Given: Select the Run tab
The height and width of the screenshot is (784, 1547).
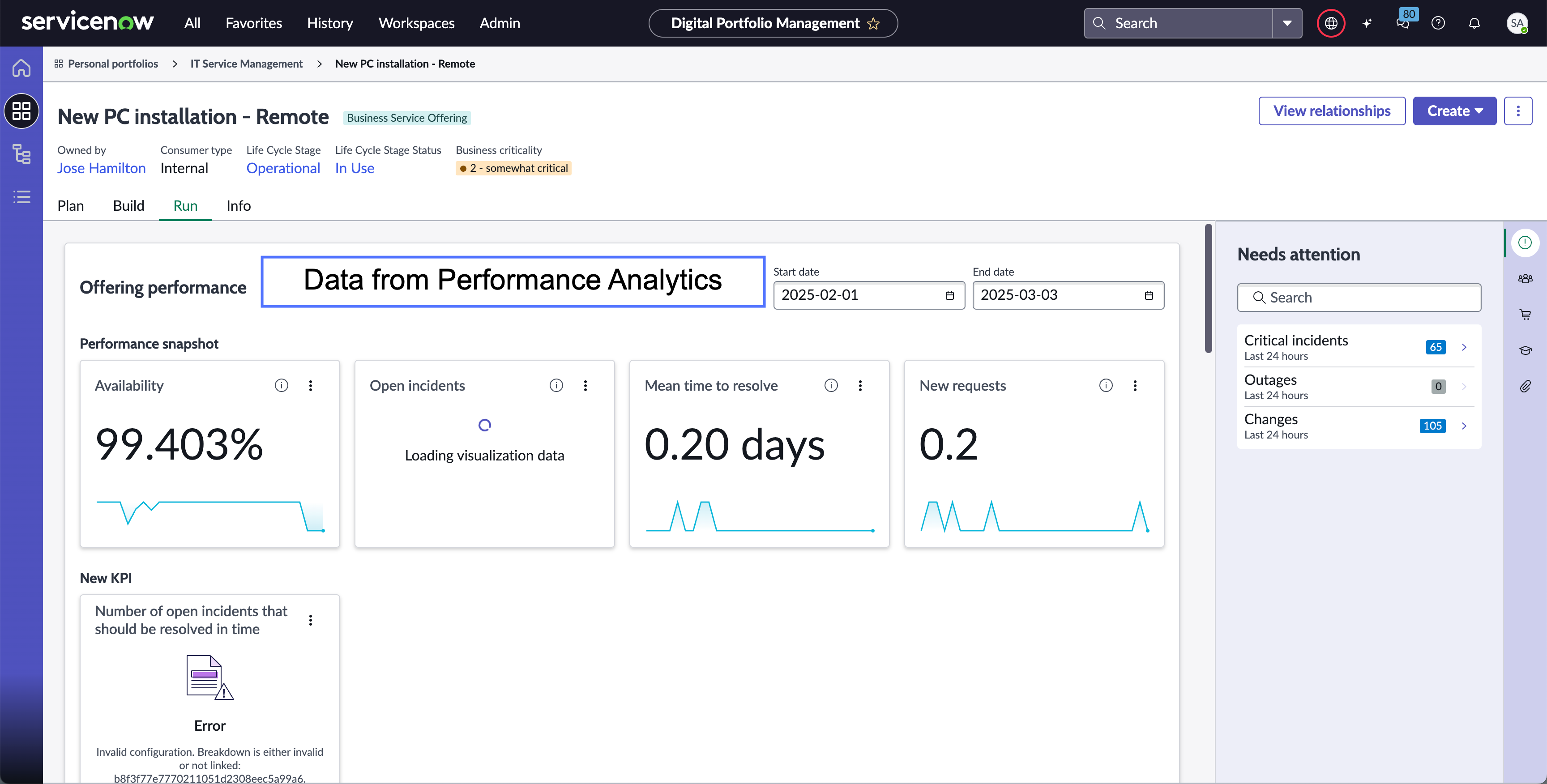Looking at the screenshot, I should [185, 206].
